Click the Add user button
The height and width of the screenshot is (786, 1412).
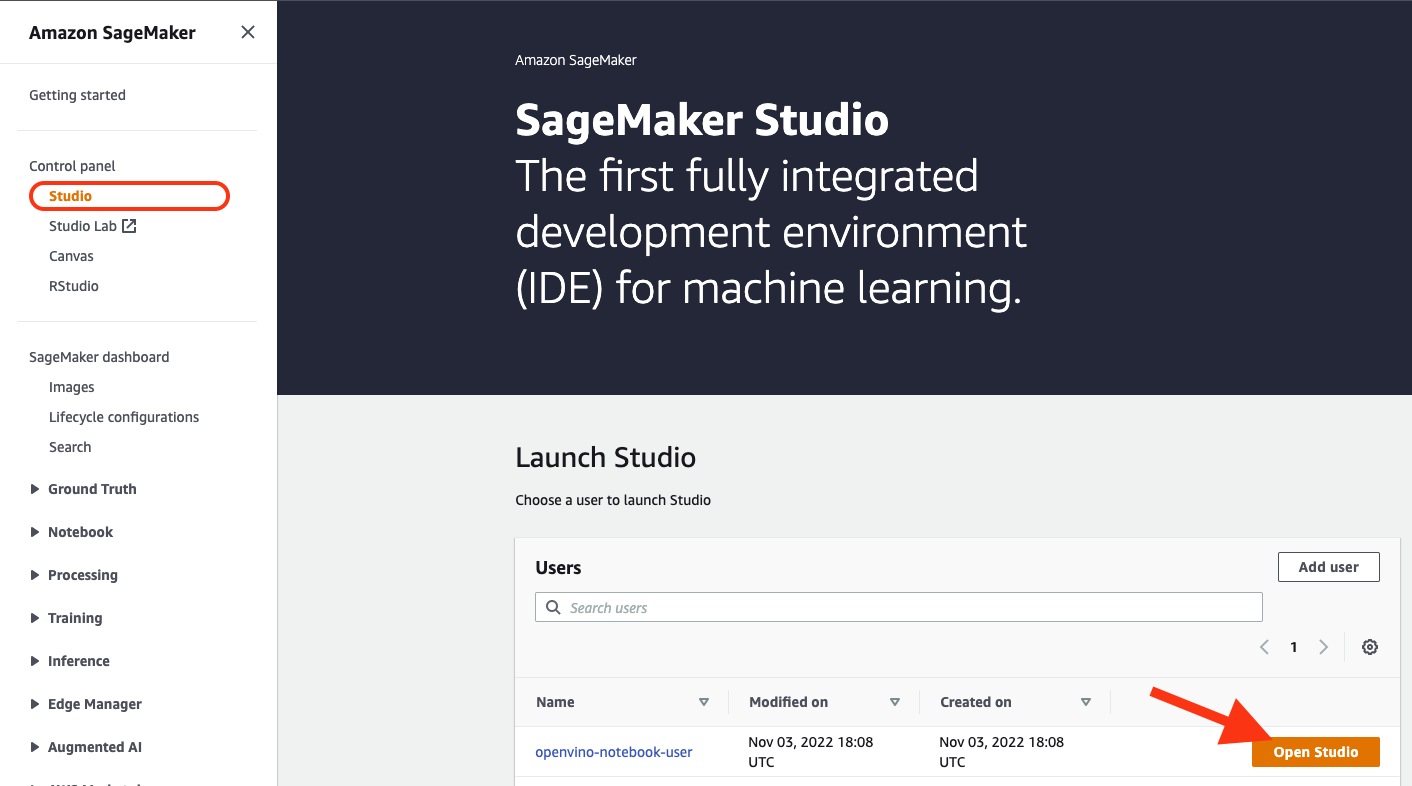click(x=1328, y=567)
